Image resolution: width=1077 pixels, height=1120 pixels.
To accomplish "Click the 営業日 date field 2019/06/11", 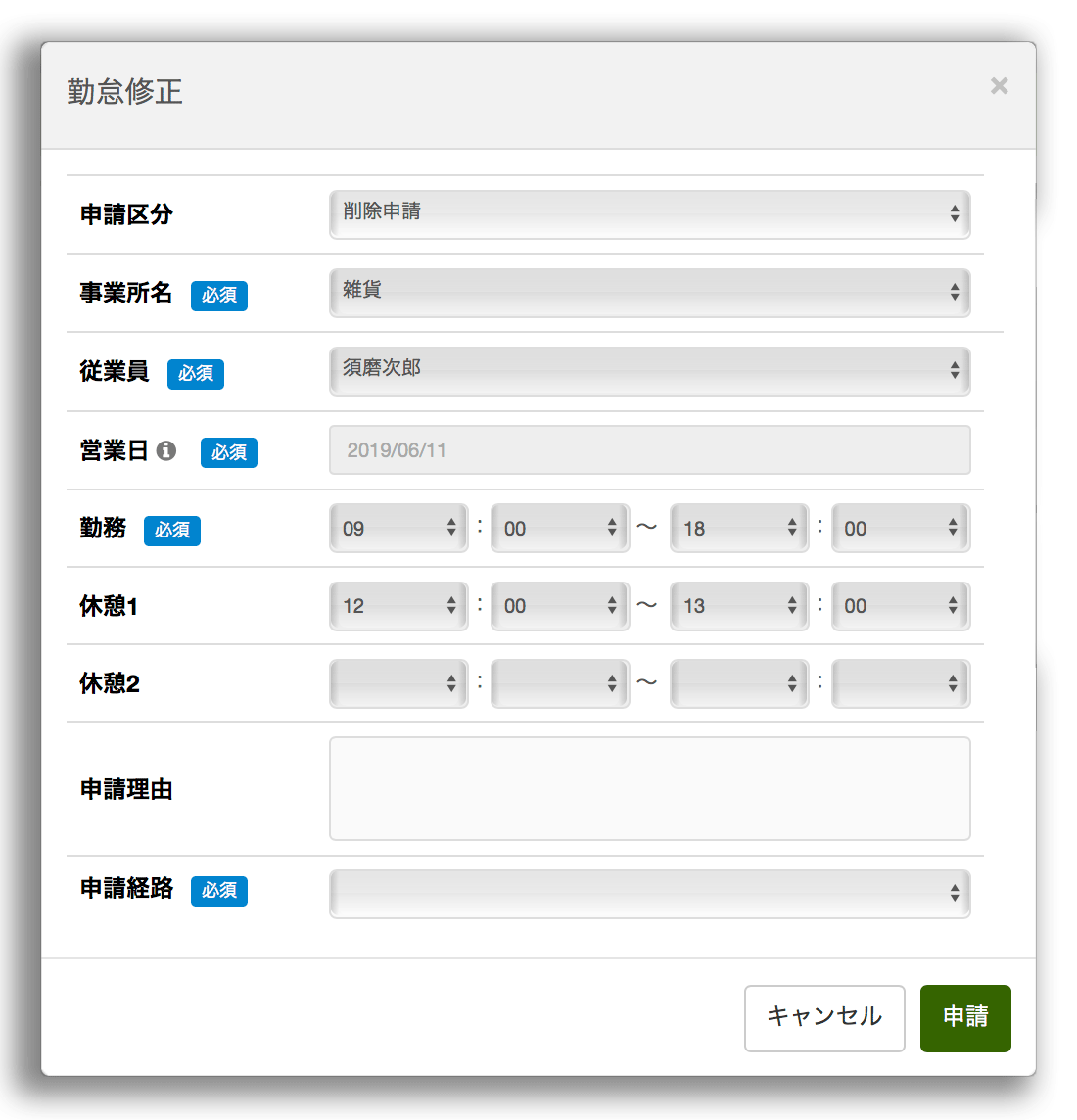I will (x=649, y=450).
